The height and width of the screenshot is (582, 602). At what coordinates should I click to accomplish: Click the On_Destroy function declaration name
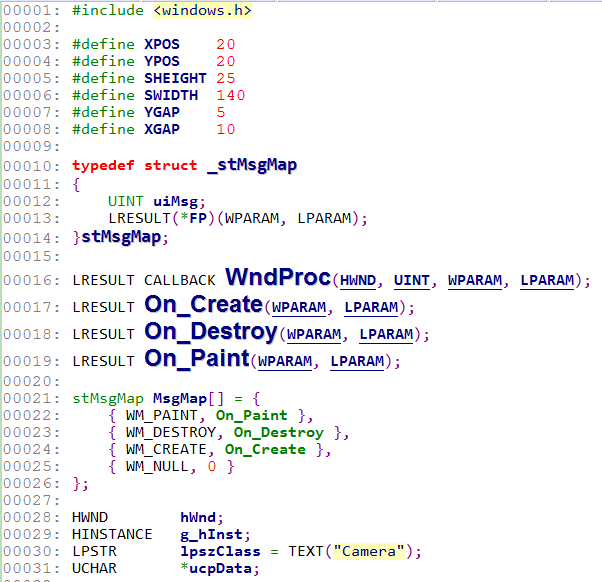coord(211,332)
